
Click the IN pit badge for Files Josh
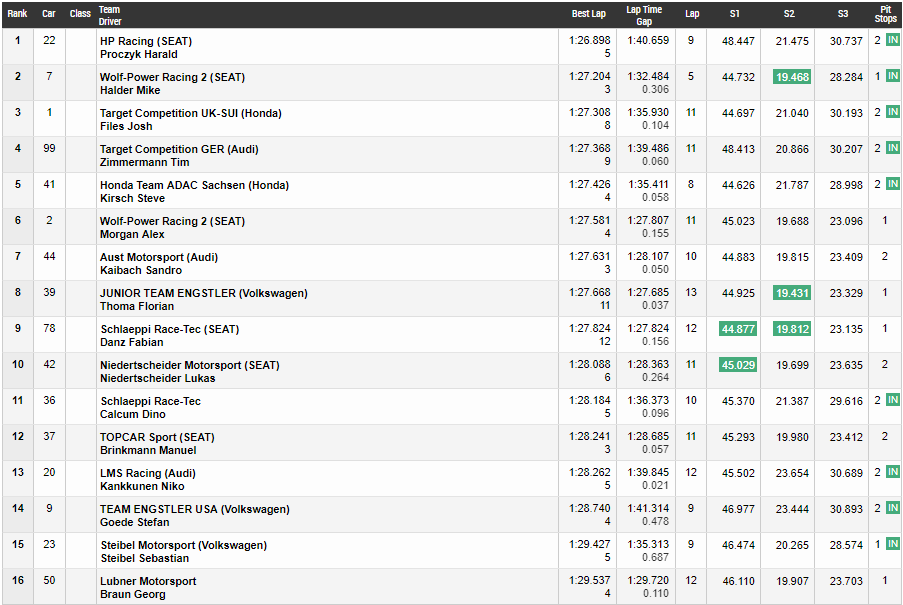click(x=893, y=112)
